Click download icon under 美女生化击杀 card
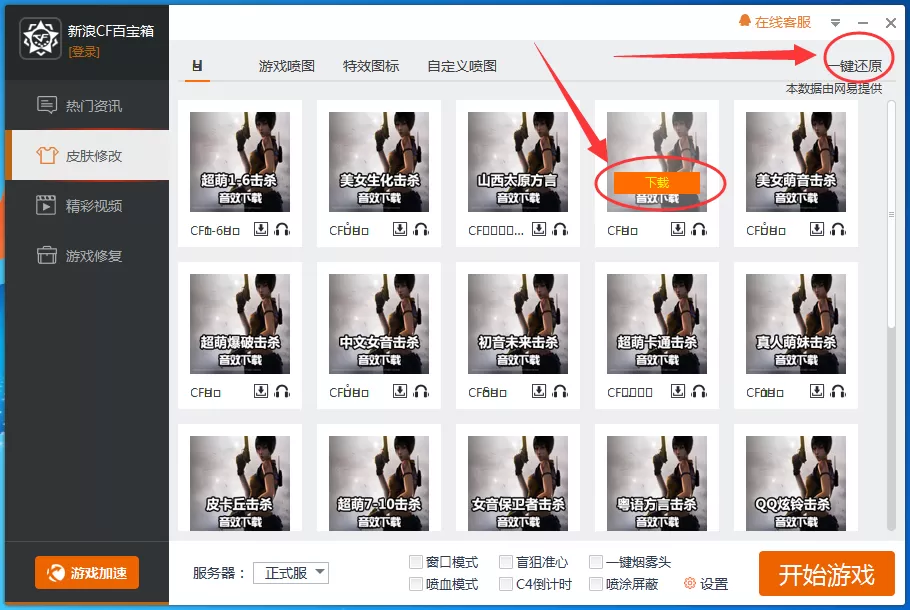This screenshot has width=910, height=610. (x=400, y=229)
